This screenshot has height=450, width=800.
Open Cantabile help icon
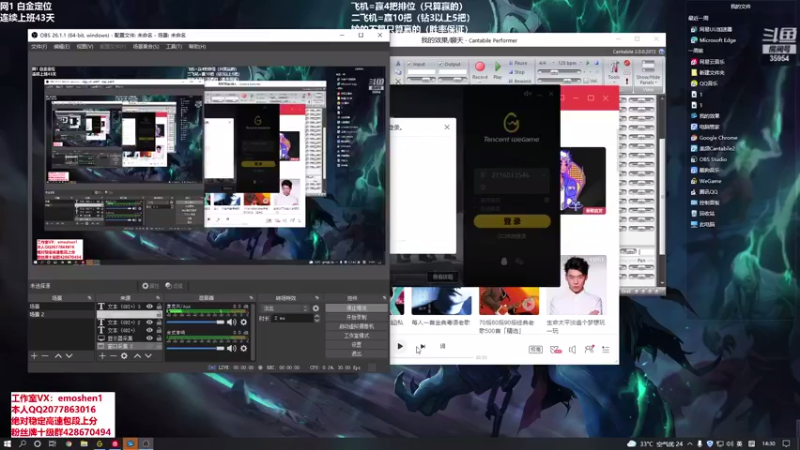point(661,52)
